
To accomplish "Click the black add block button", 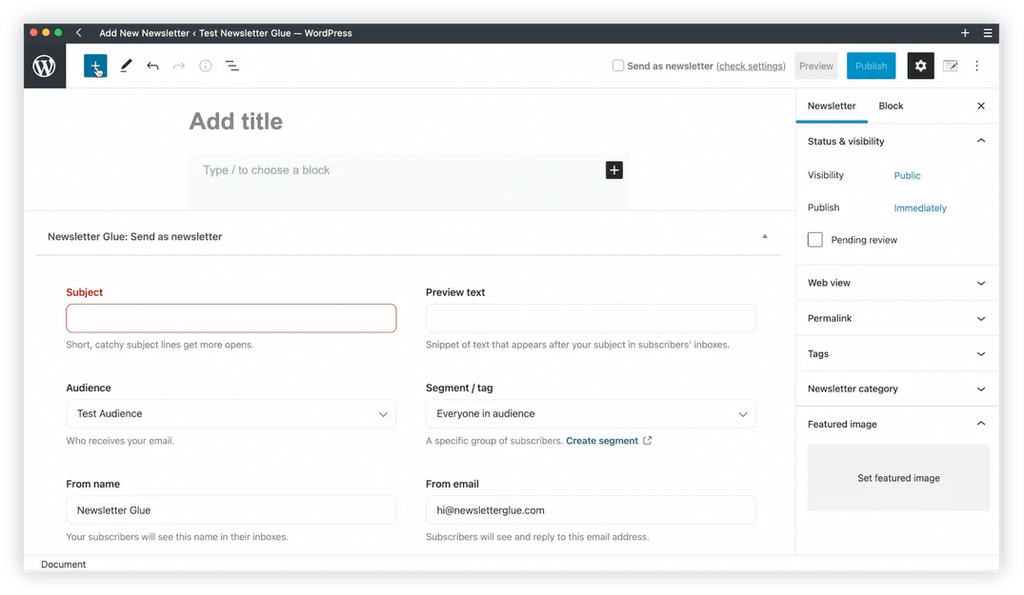I will (x=614, y=170).
